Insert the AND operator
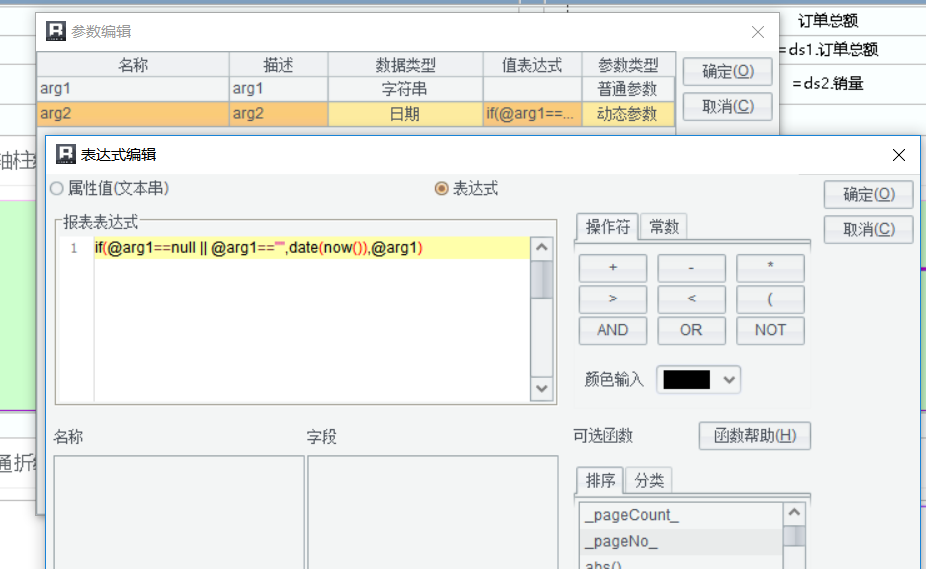This screenshot has height=569, width=926. 612,330
